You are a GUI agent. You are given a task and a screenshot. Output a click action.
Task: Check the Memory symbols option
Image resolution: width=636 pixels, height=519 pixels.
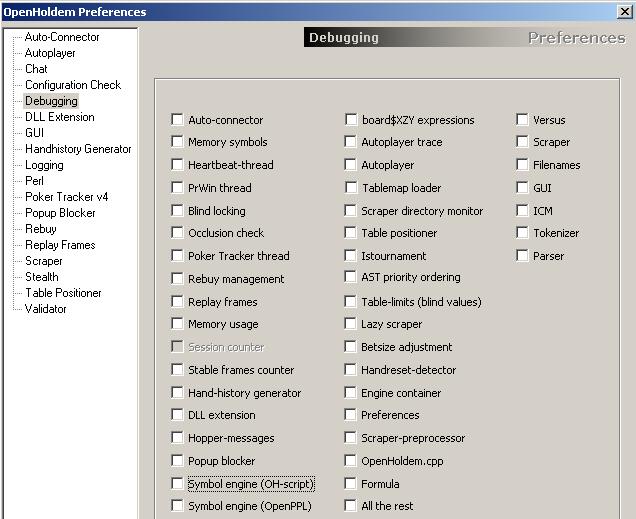177,142
